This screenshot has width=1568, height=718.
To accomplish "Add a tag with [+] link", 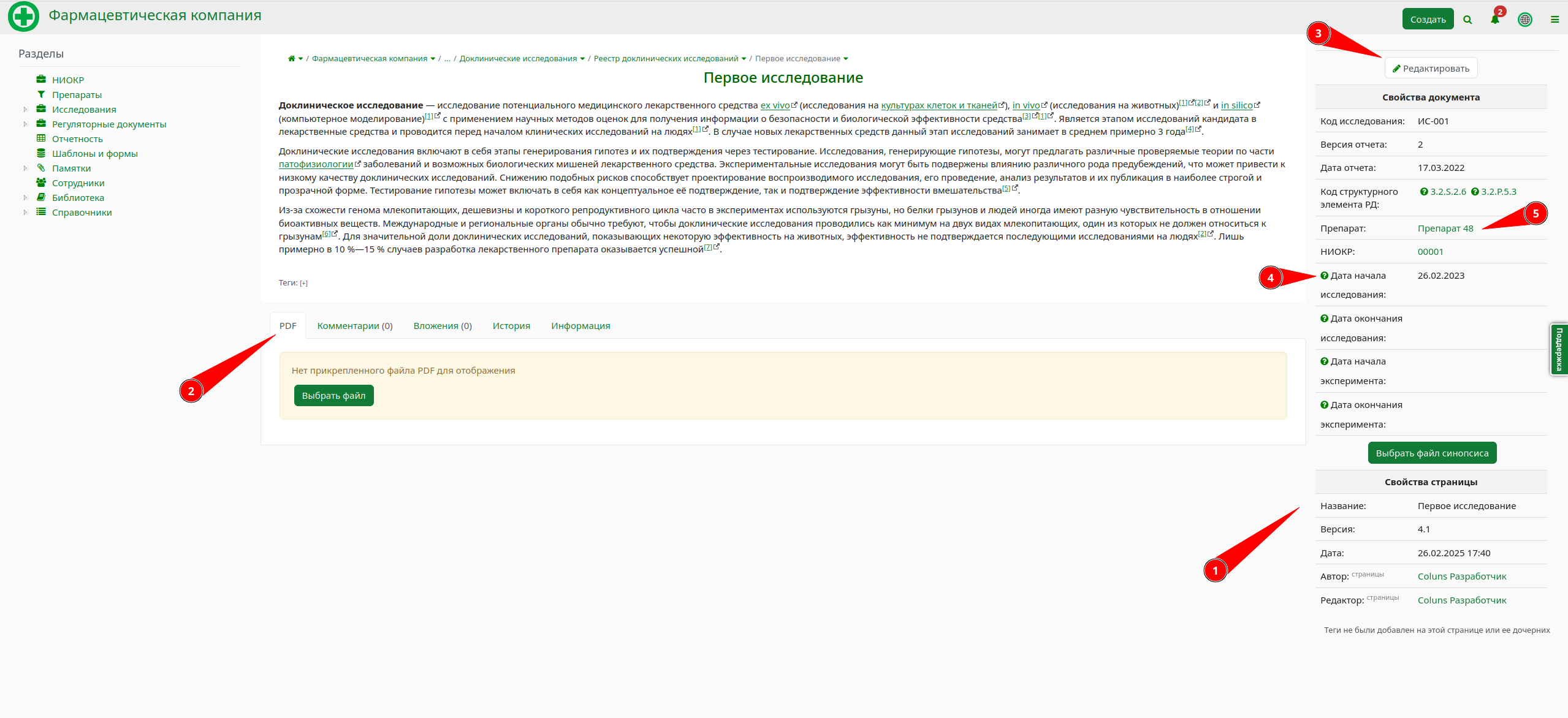I will tap(303, 283).
